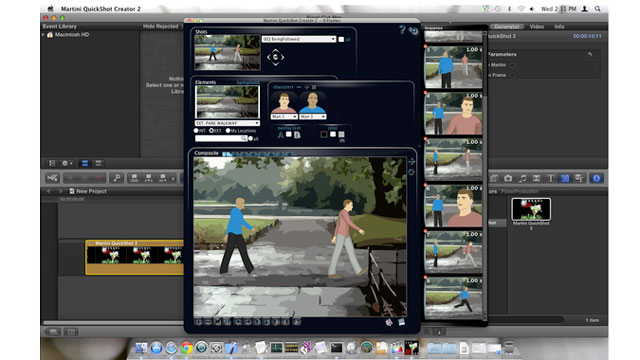Expand Macintosh HD in Event Library

[x=43, y=35]
